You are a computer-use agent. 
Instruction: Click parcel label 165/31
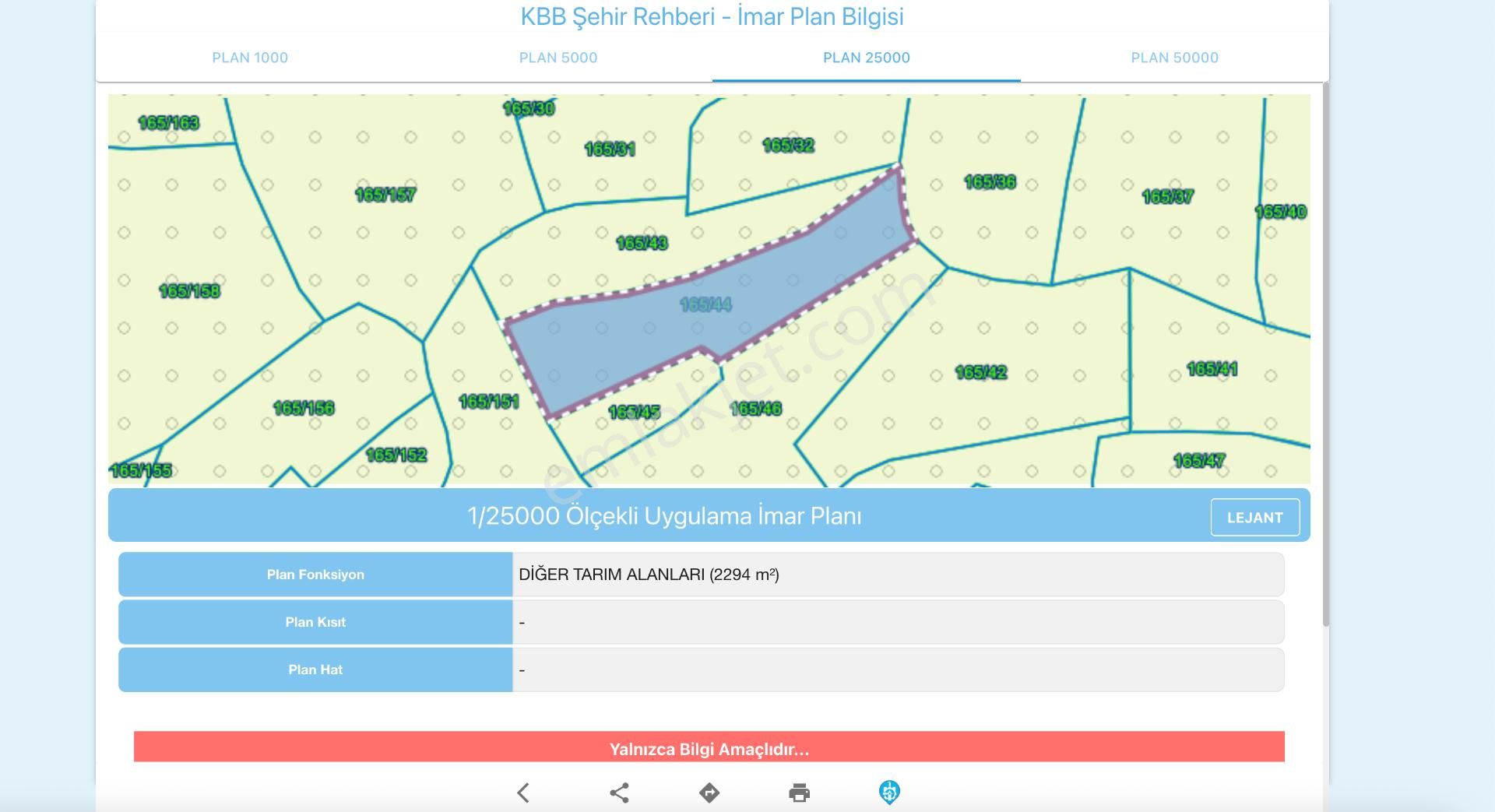(610, 149)
